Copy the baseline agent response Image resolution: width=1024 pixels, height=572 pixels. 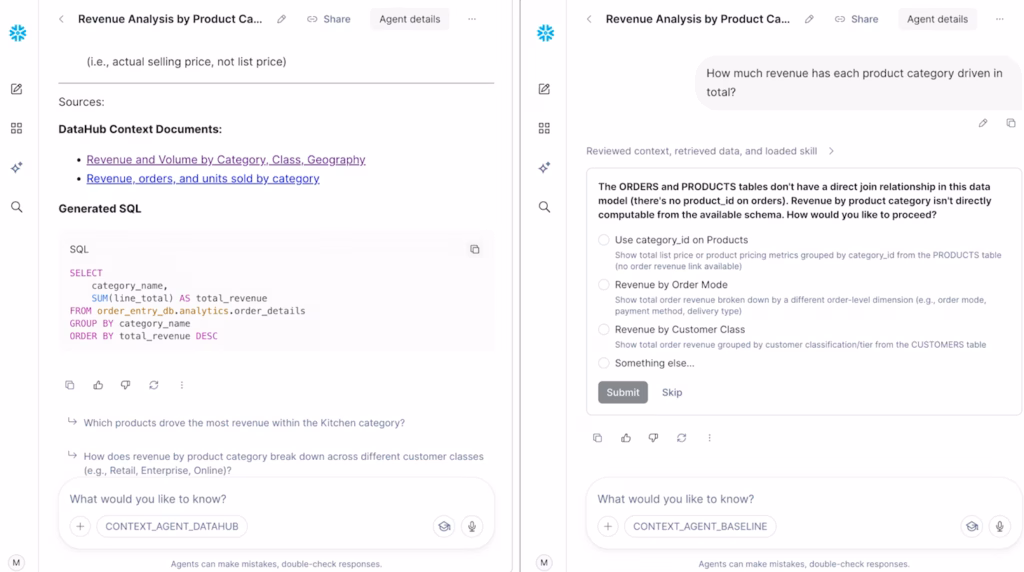598,438
